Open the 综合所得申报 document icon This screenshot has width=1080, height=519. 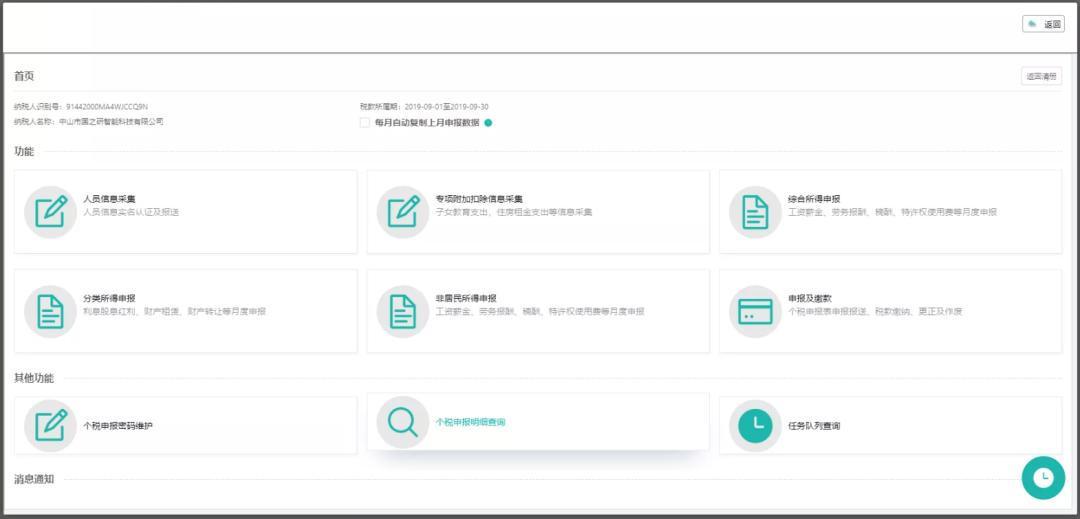755,212
